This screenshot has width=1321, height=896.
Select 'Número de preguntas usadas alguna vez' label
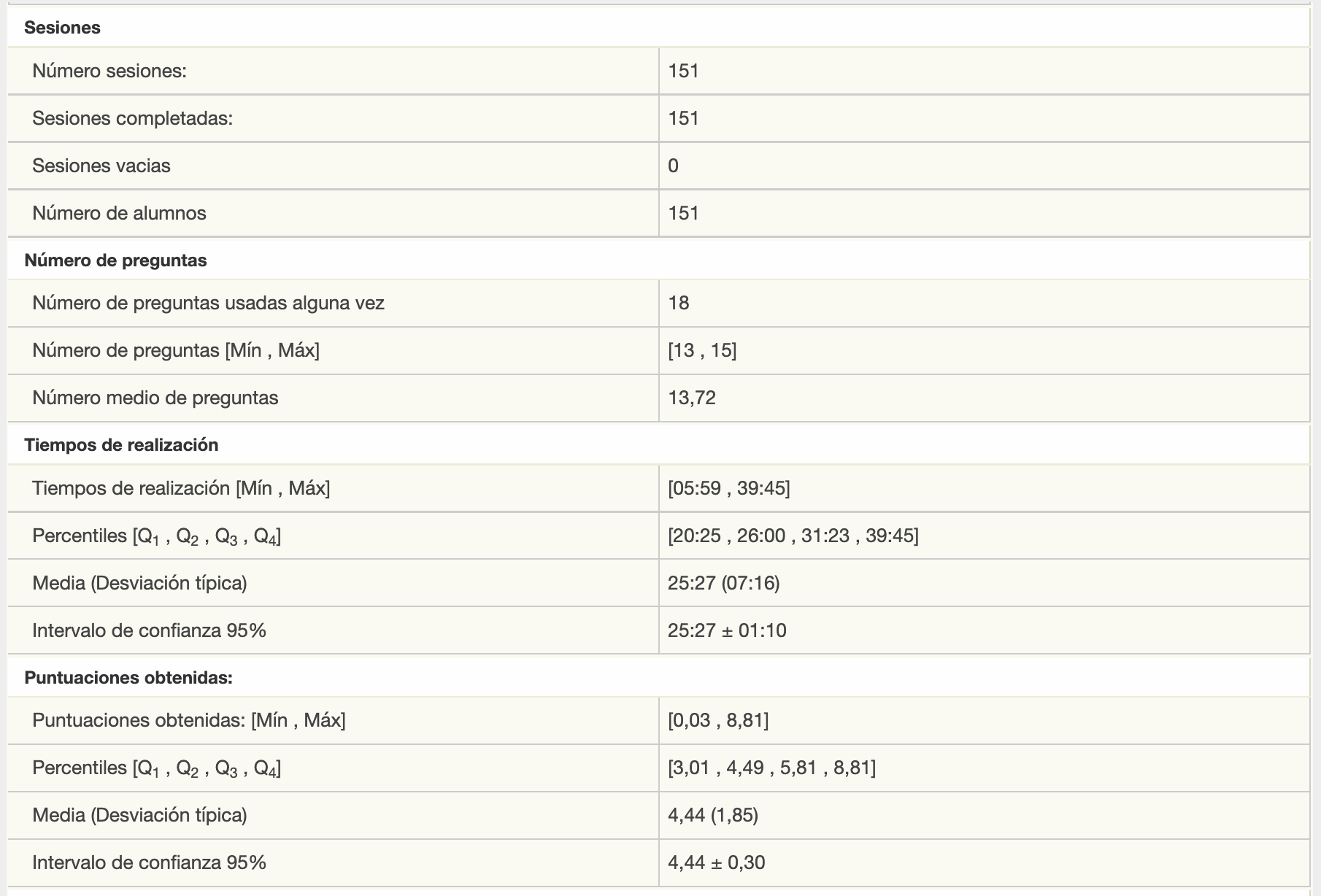(208, 303)
